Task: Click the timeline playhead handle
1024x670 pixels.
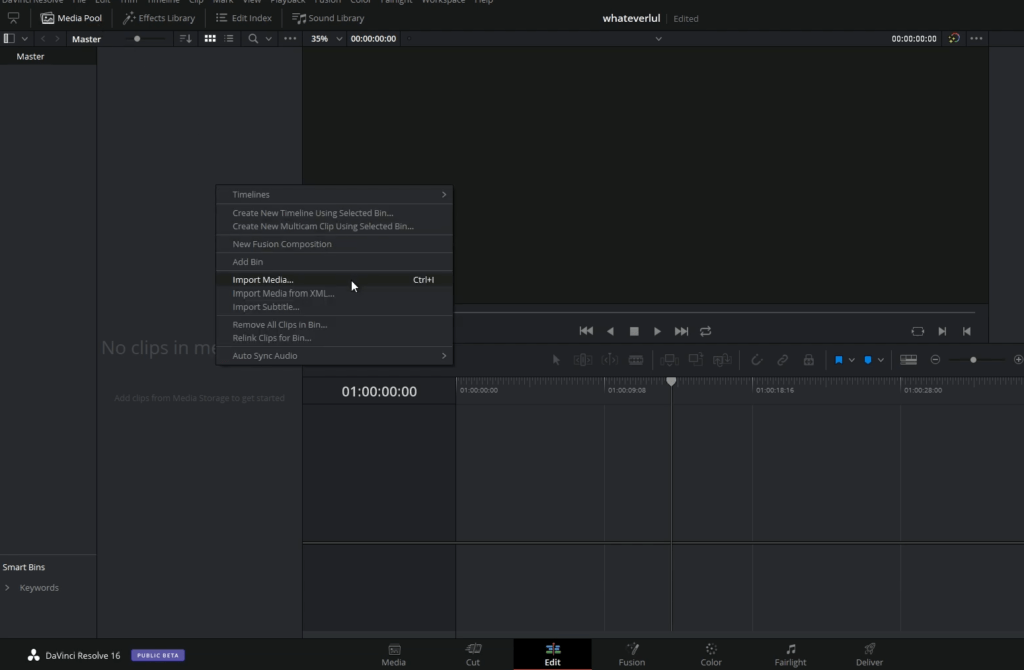Action: point(671,381)
